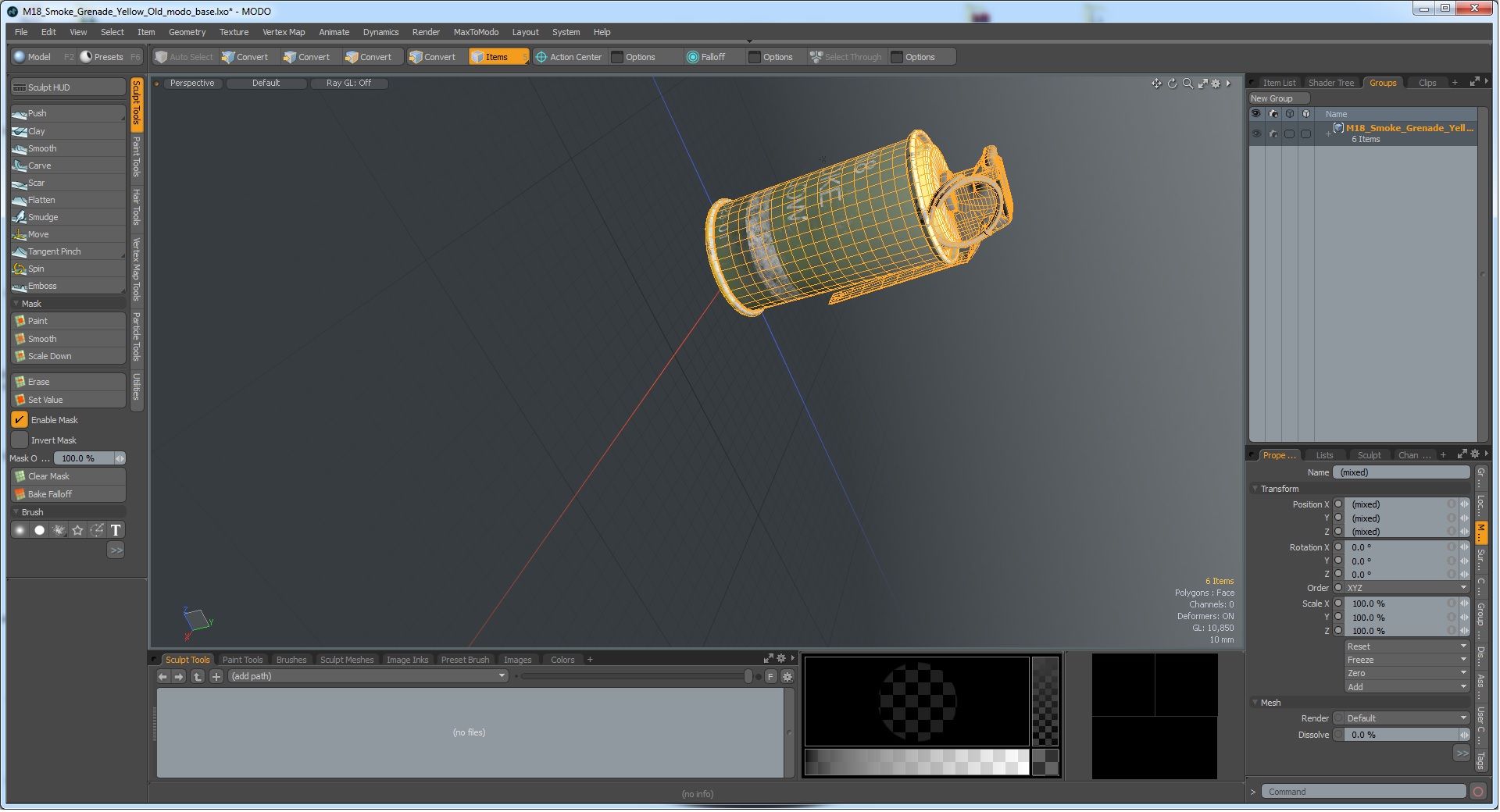
Task: Collapse the Transform section
Action: (x=1255, y=489)
